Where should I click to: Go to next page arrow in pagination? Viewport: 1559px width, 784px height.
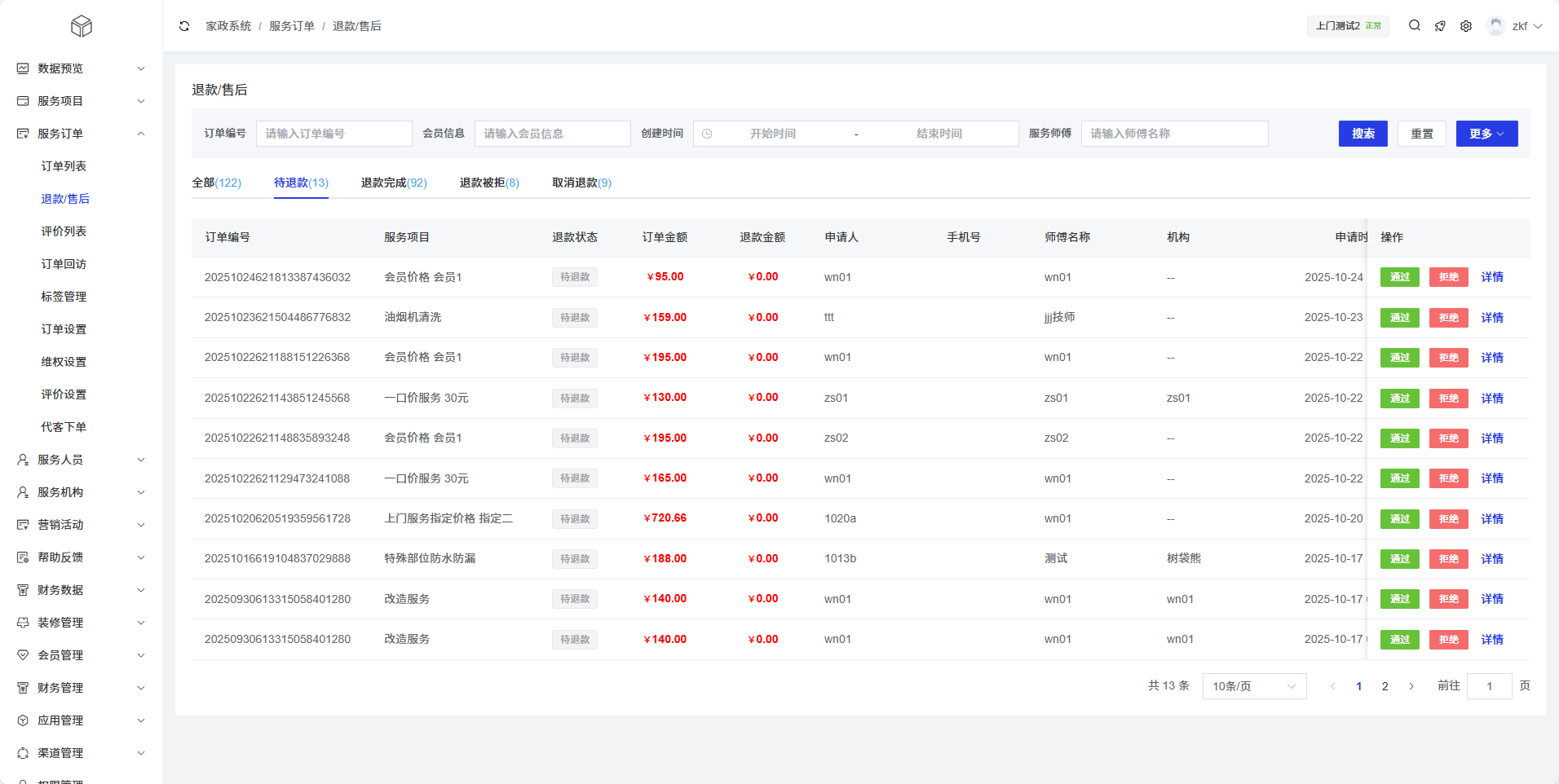click(x=1411, y=686)
